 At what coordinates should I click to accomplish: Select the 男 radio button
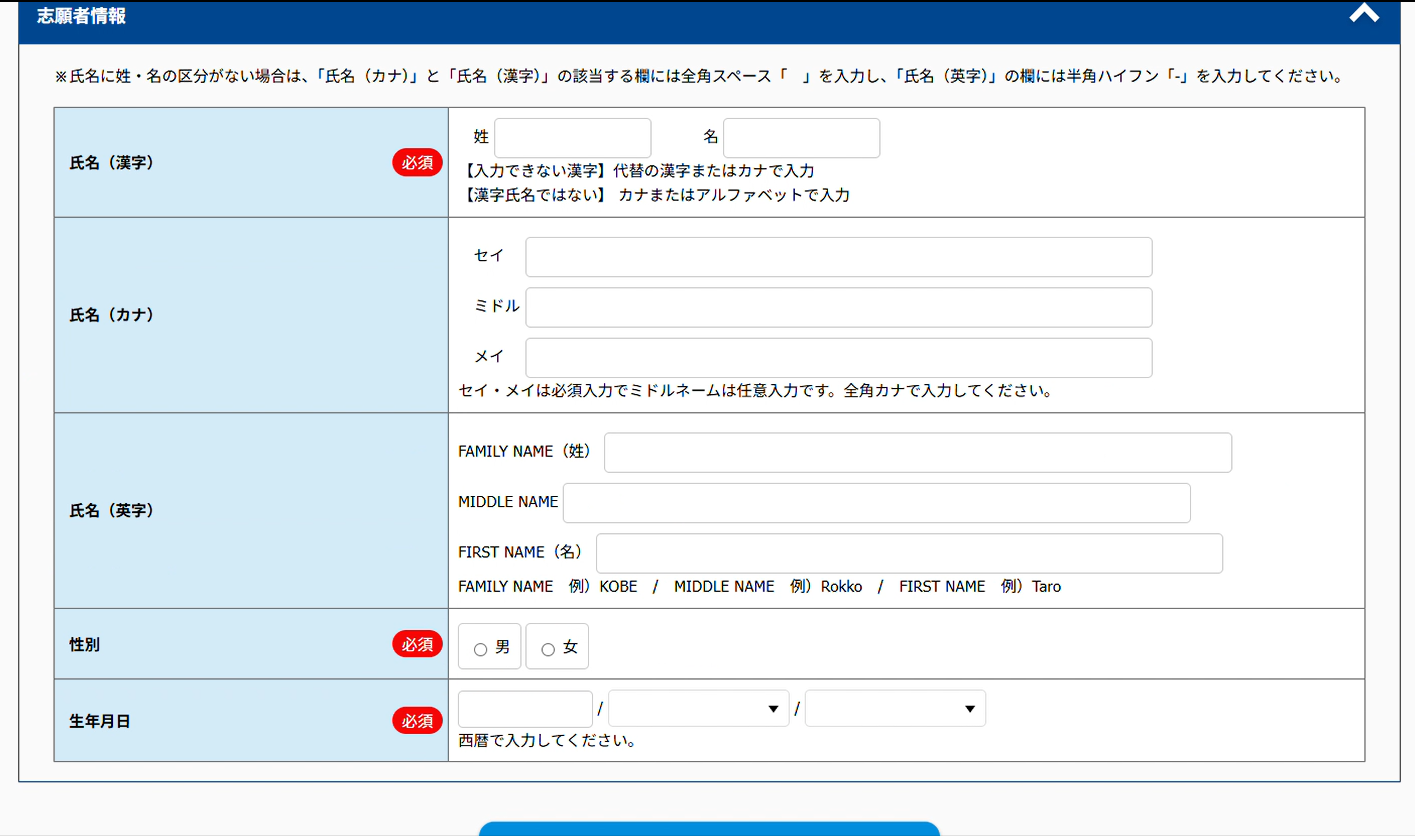click(x=480, y=649)
